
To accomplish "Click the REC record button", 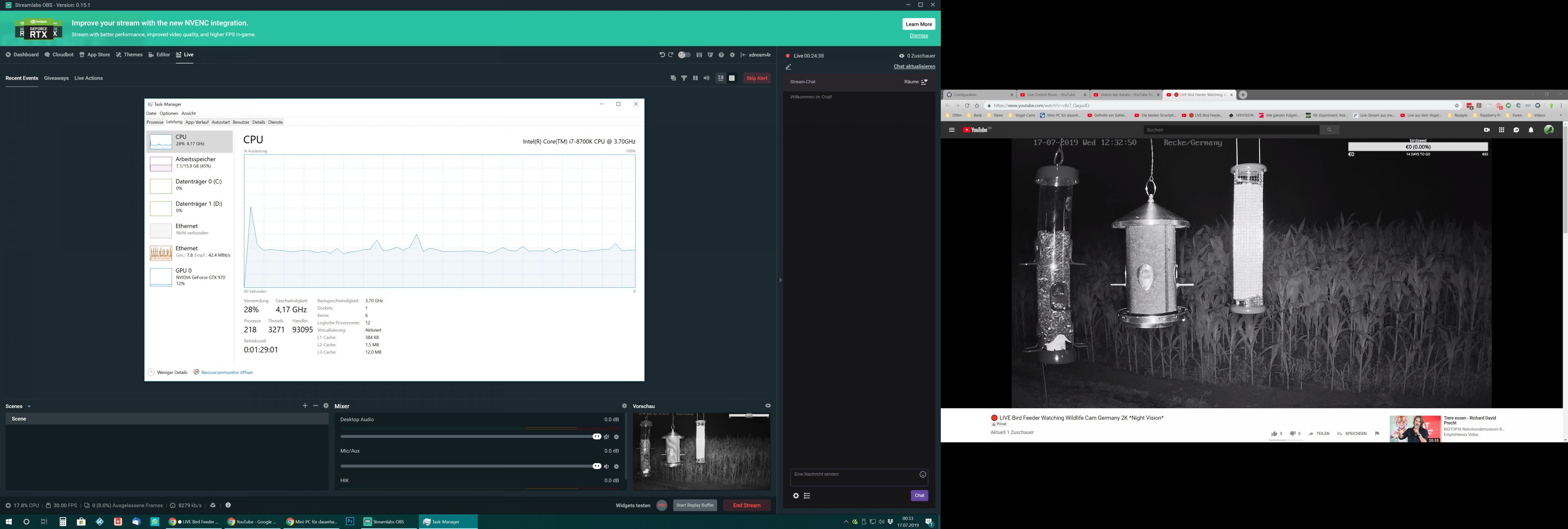I will [661, 505].
